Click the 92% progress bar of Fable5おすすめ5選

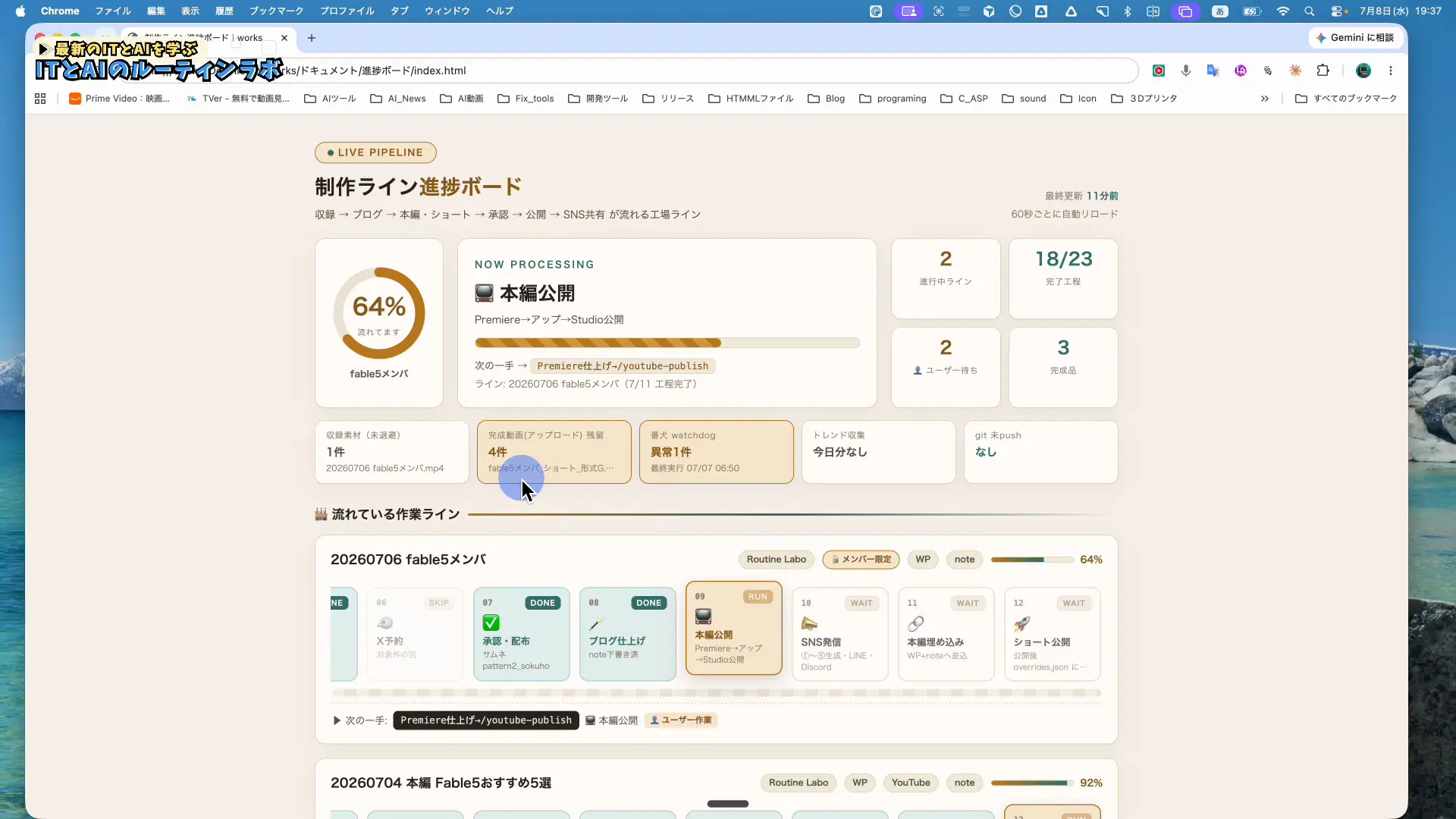1032,783
